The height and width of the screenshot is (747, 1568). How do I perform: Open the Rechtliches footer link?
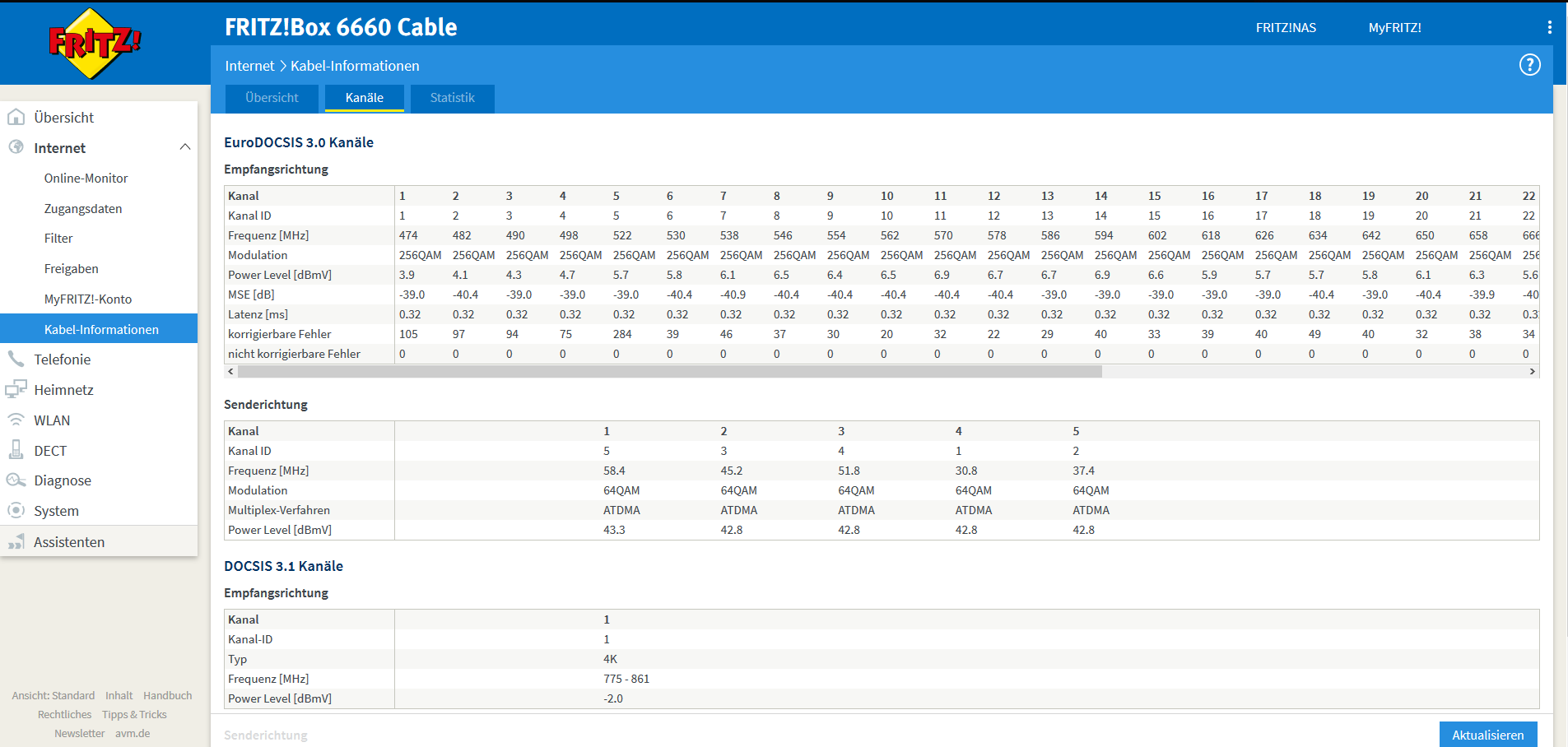64,714
